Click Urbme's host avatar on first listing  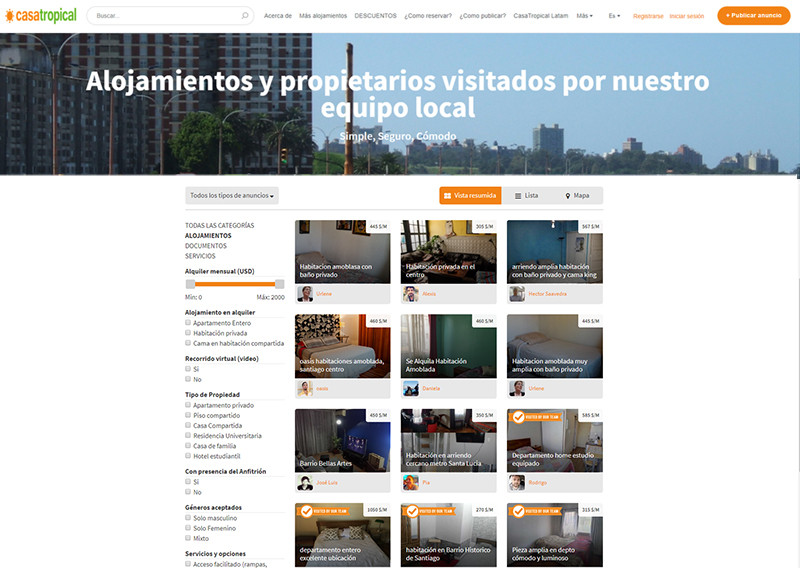coord(305,293)
